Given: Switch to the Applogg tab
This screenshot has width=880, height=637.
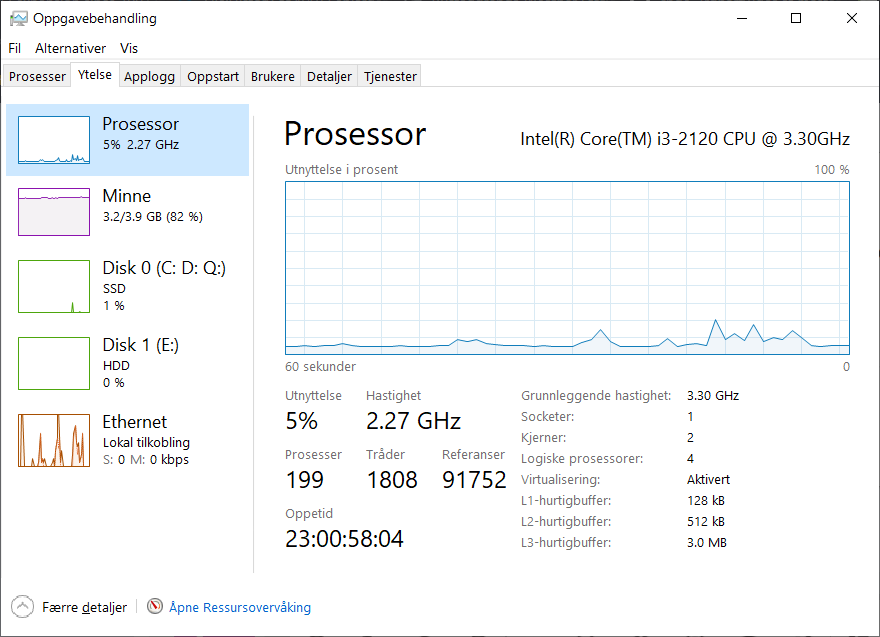Looking at the screenshot, I should 149,76.
